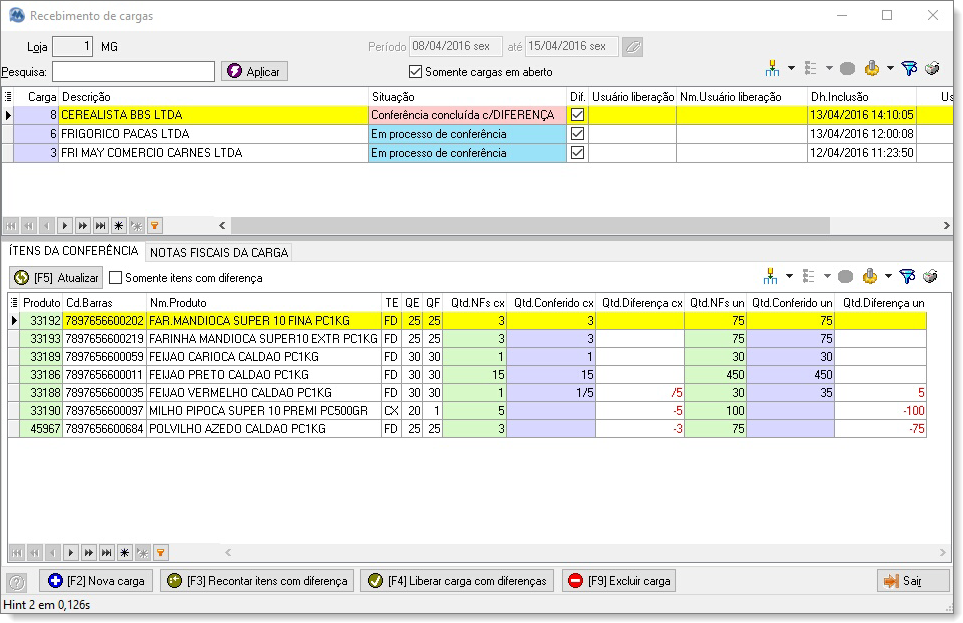Select POLVILHO AZEDO CALDAO PC1KG item
Image resolution: width=963 pixels, height=623 pixels.
tap(467, 429)
